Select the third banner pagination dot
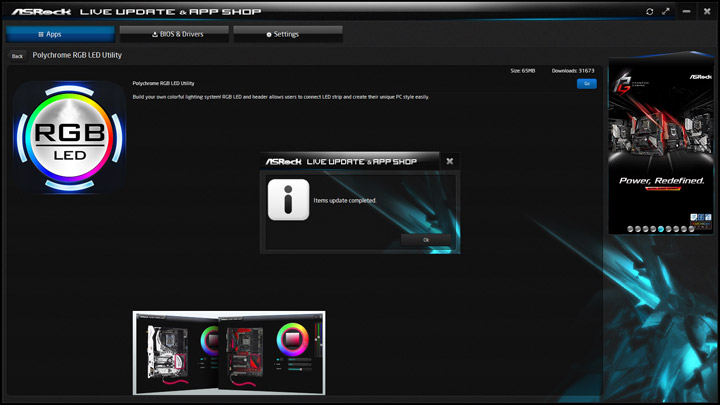This screenshot has width=720, height=405. 646,229
